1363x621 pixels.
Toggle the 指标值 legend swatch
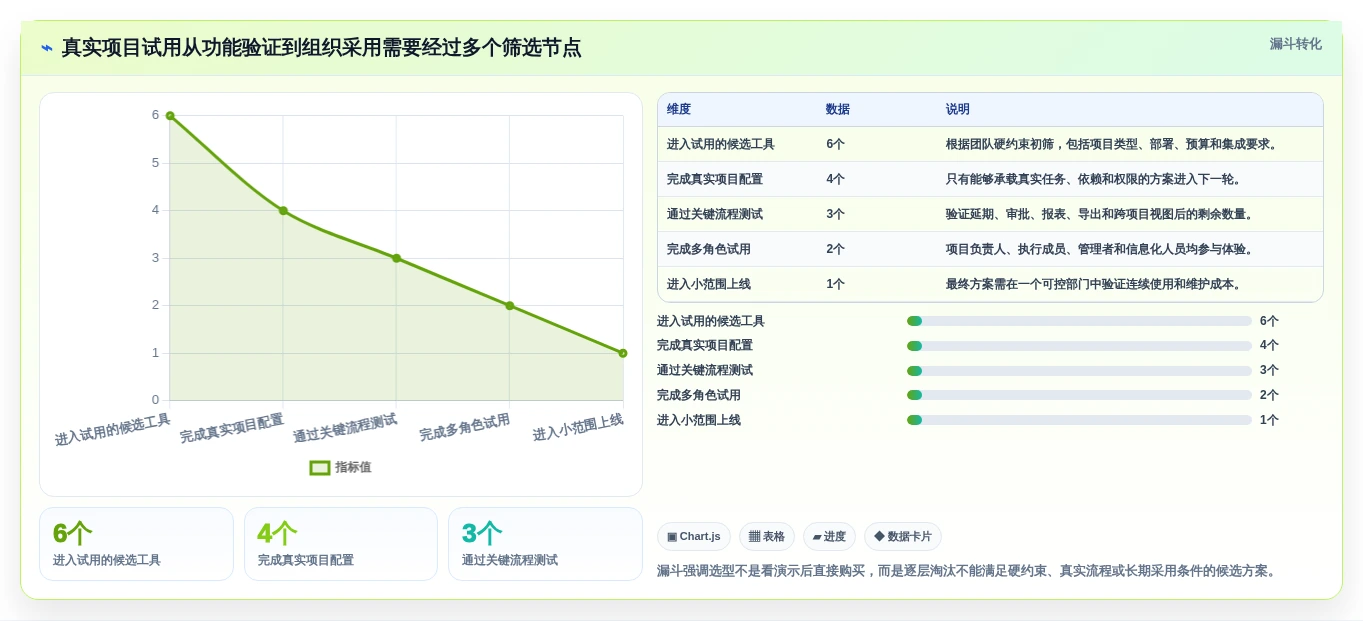pos(320,467)
